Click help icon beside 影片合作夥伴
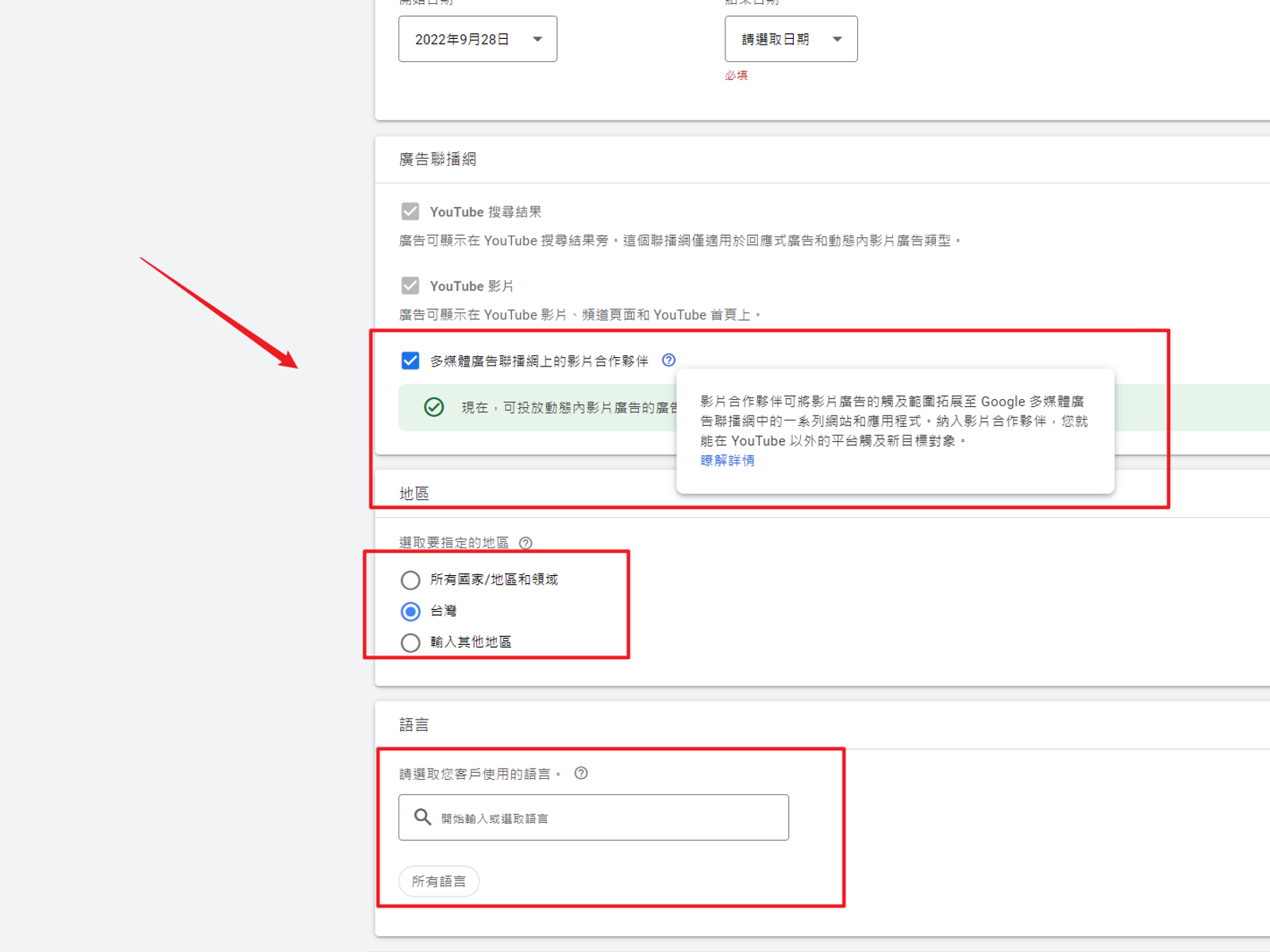Viewport: 1270px width, 952px height. click(669, 360)
